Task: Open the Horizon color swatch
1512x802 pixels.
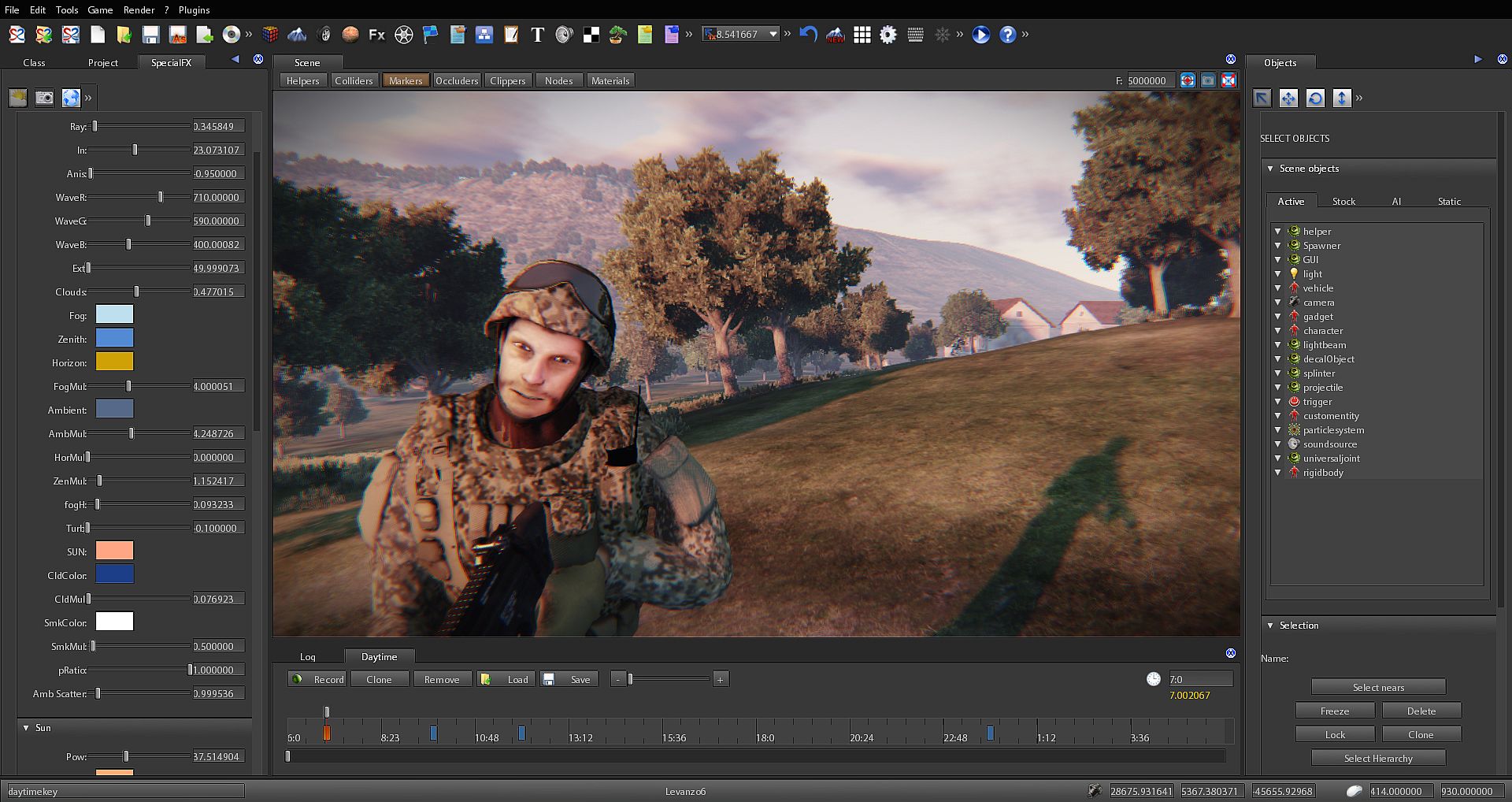Action: coord(114,362)
